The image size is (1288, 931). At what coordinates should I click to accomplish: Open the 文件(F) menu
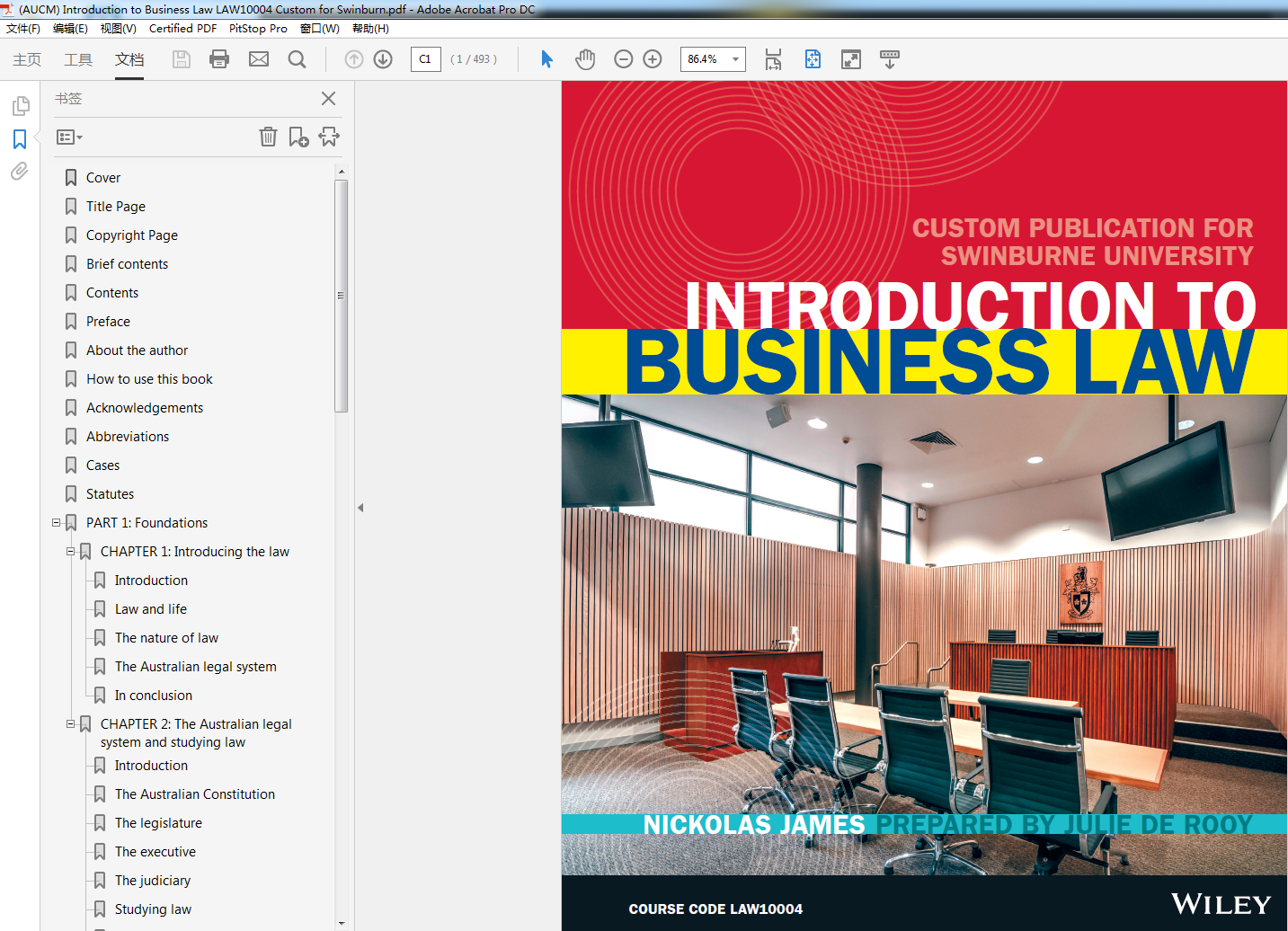(23, 29)
